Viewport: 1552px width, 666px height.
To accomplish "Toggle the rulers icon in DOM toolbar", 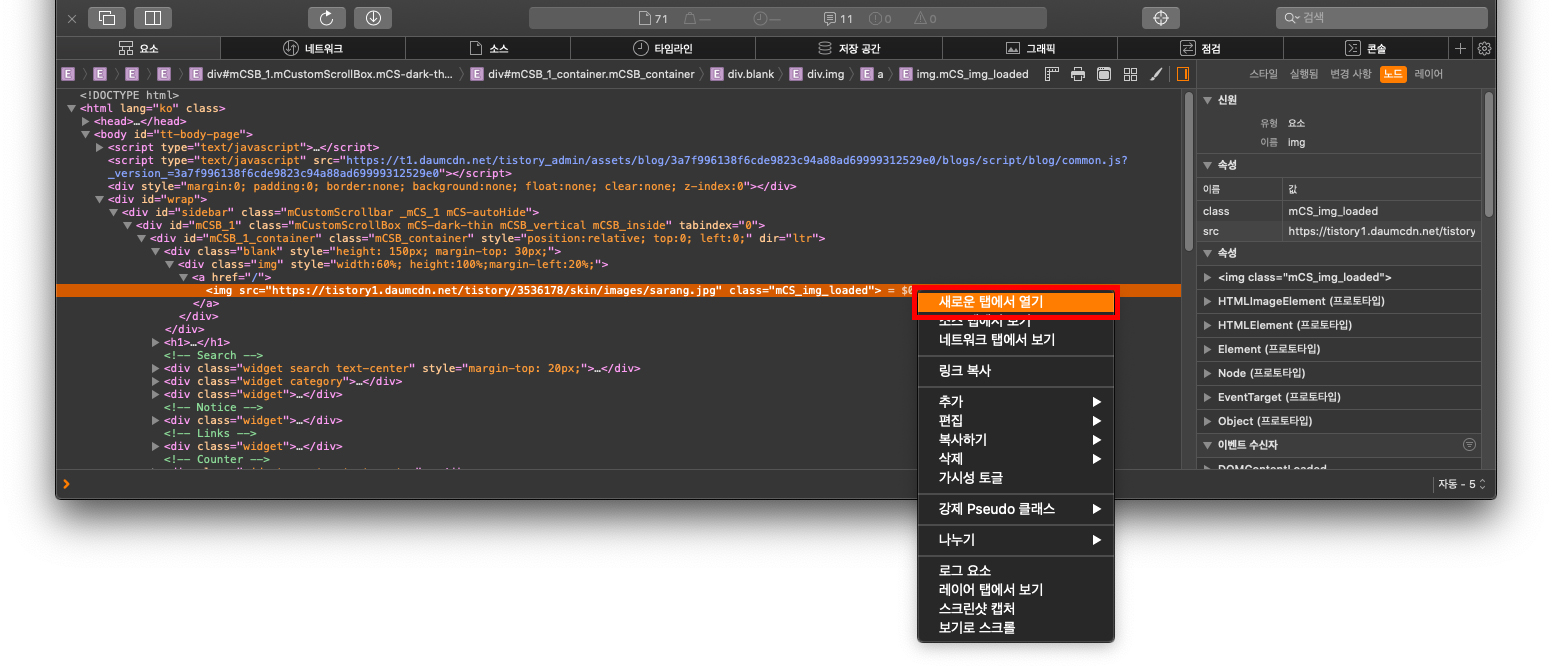I will [x=1052, y=74].
